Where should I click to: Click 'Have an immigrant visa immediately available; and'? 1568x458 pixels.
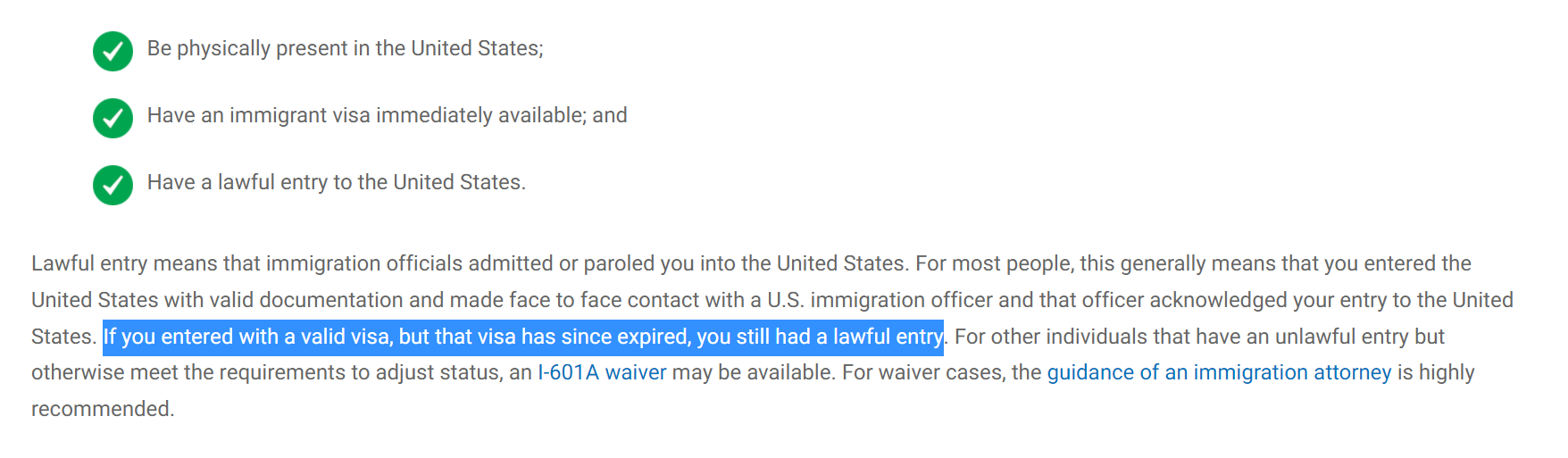(x=388, y=115)
